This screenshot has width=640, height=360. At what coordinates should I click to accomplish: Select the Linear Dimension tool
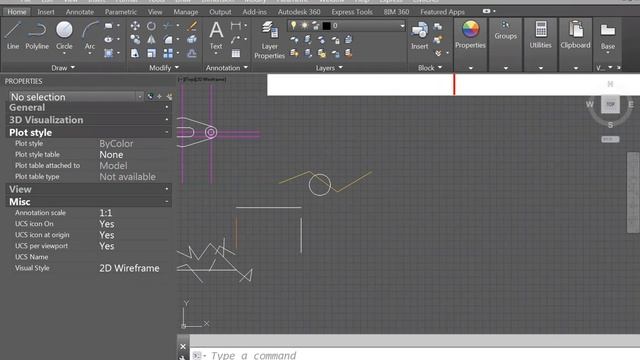(x=236, y=26)
